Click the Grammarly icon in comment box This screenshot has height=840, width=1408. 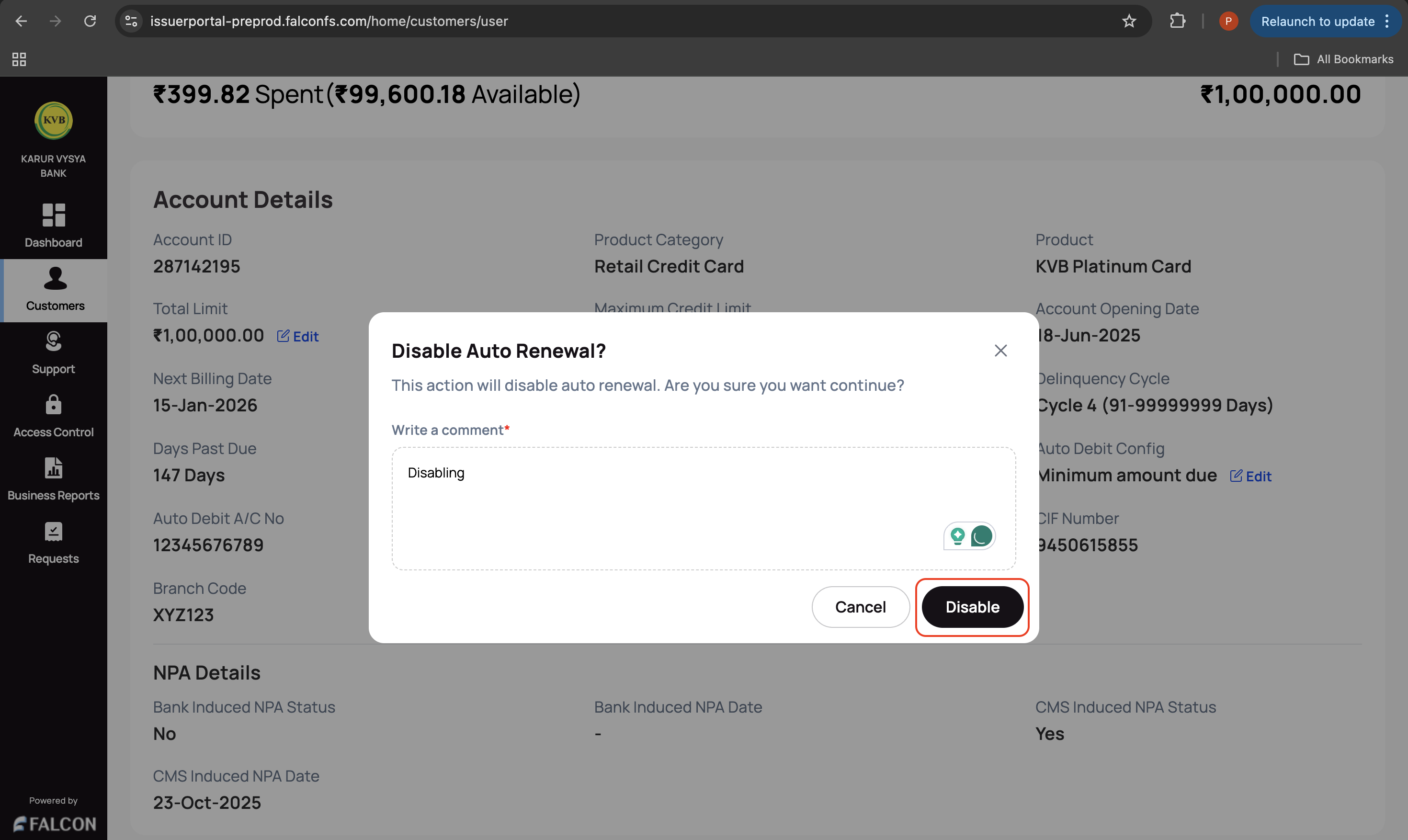[x=981, y=535]
